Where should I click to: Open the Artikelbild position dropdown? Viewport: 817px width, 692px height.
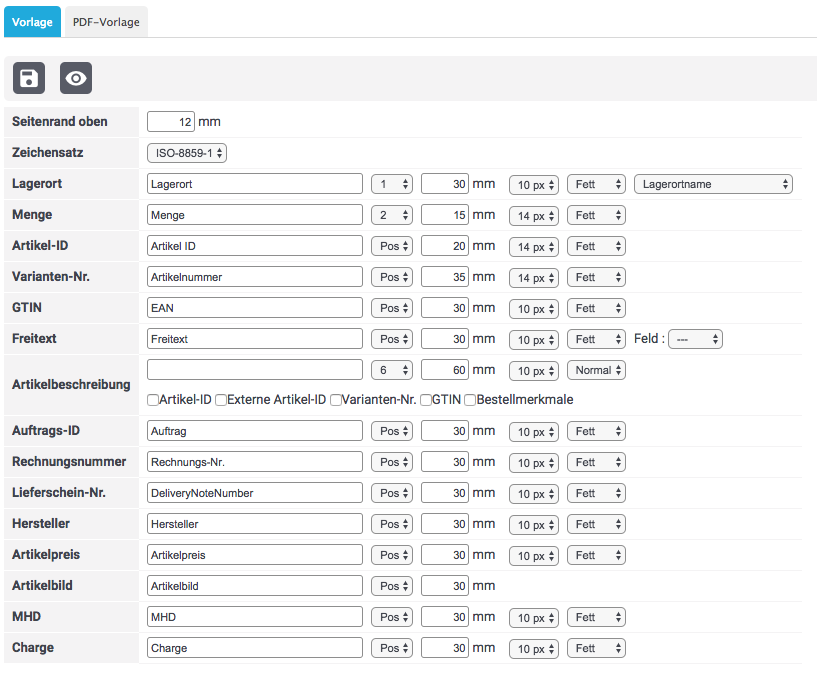coord(391,586)
